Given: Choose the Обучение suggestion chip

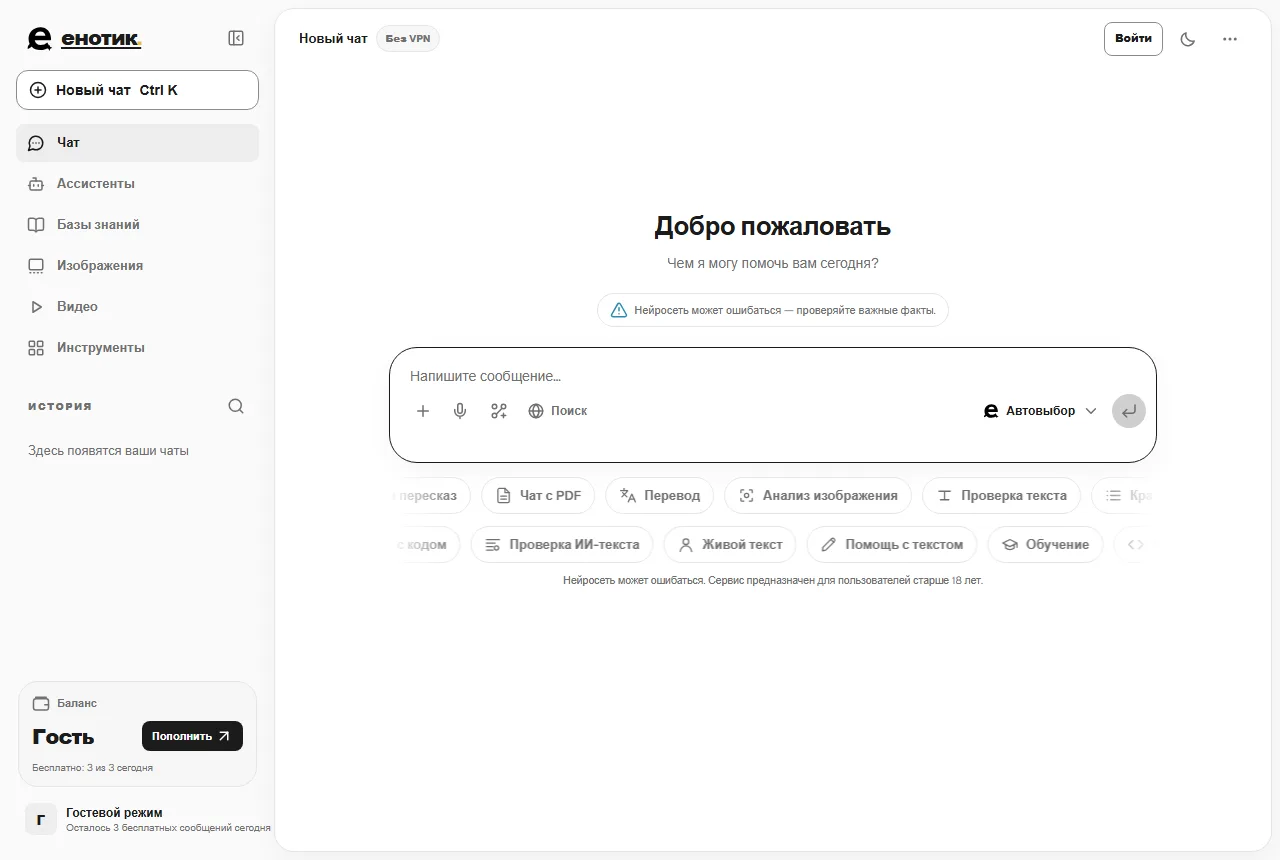Looking at the screenshot, I should pos(1045,545).
